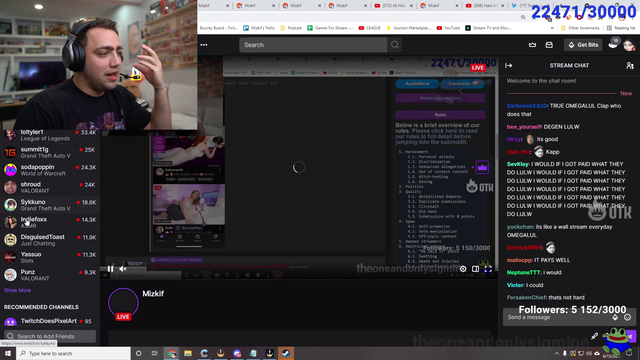Open Sykkuno channel in sidebar
The width and height of the screenshot is (640, 360).
coord(50,205)
